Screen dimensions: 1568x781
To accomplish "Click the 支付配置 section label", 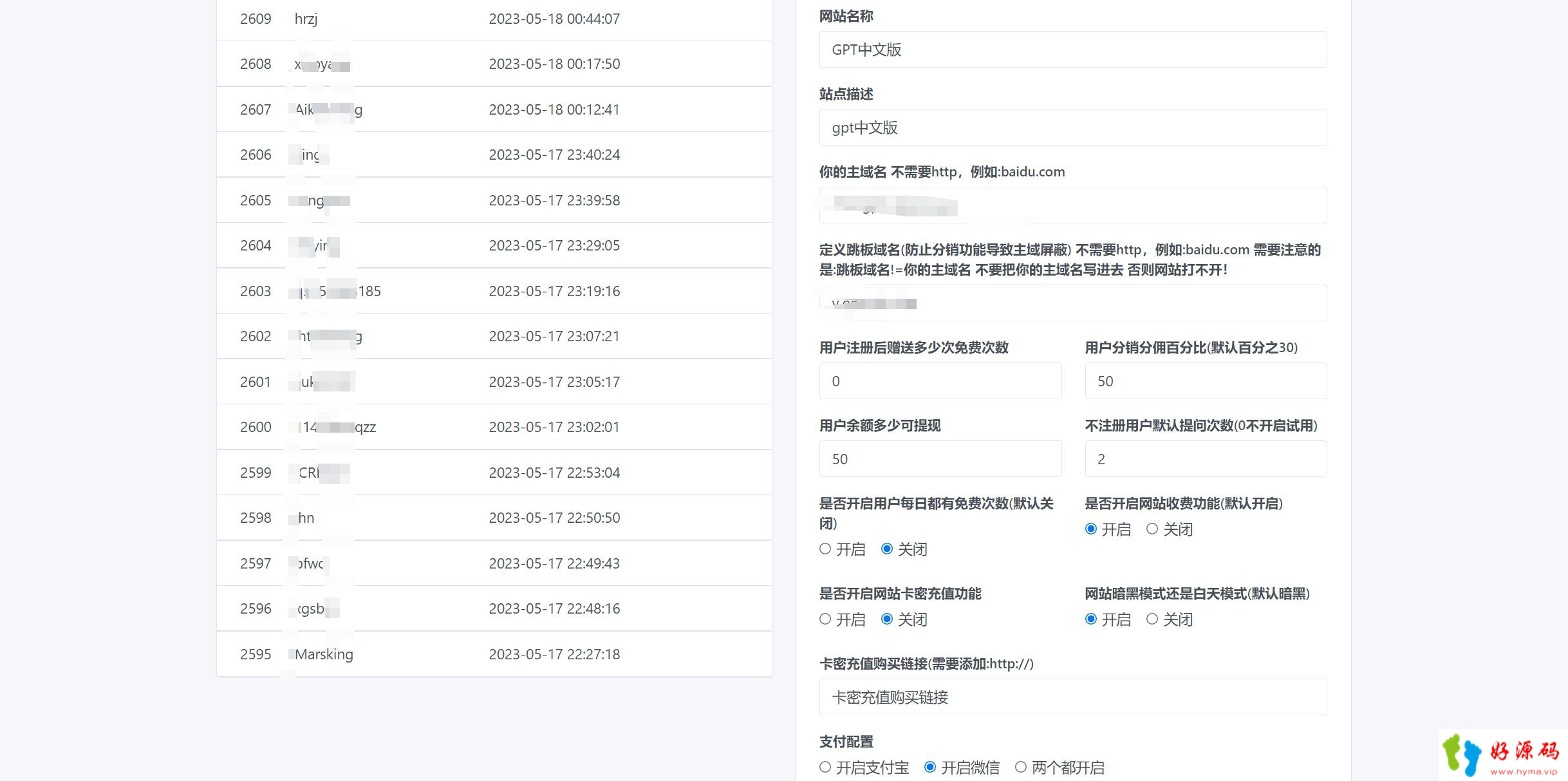I will (846, 742).
